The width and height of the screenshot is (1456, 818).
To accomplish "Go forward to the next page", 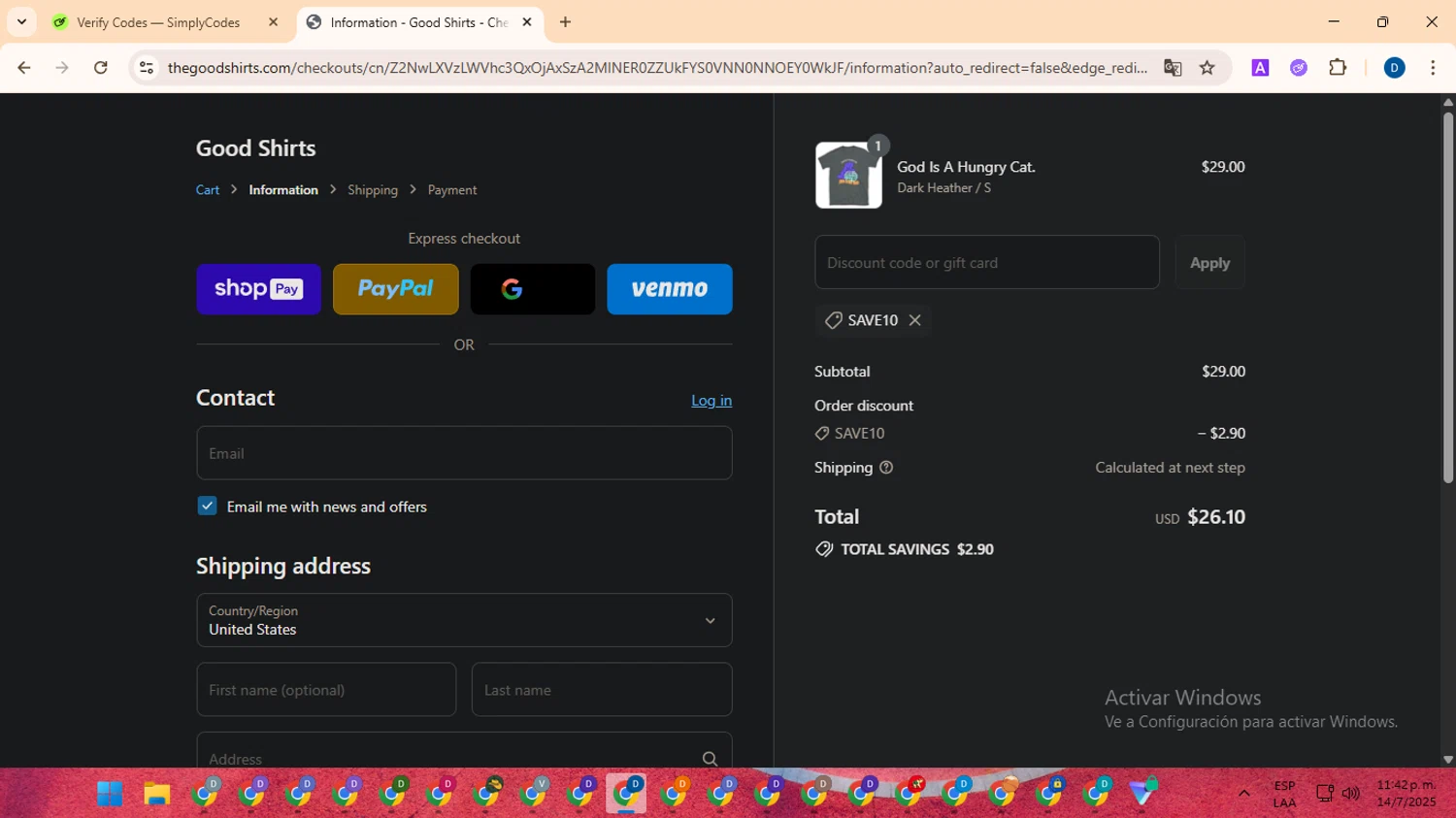I will pyautogui.click(x=62, y=68).
